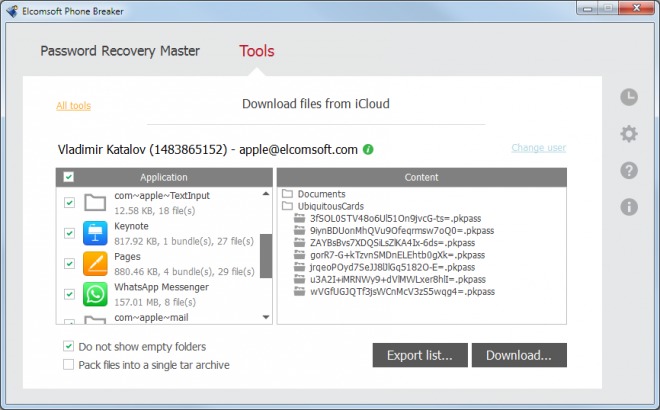Close the Elcomsoft Phone Breaker window
Viewport: 660px width, 410px height.
click(x=637, y=8)
